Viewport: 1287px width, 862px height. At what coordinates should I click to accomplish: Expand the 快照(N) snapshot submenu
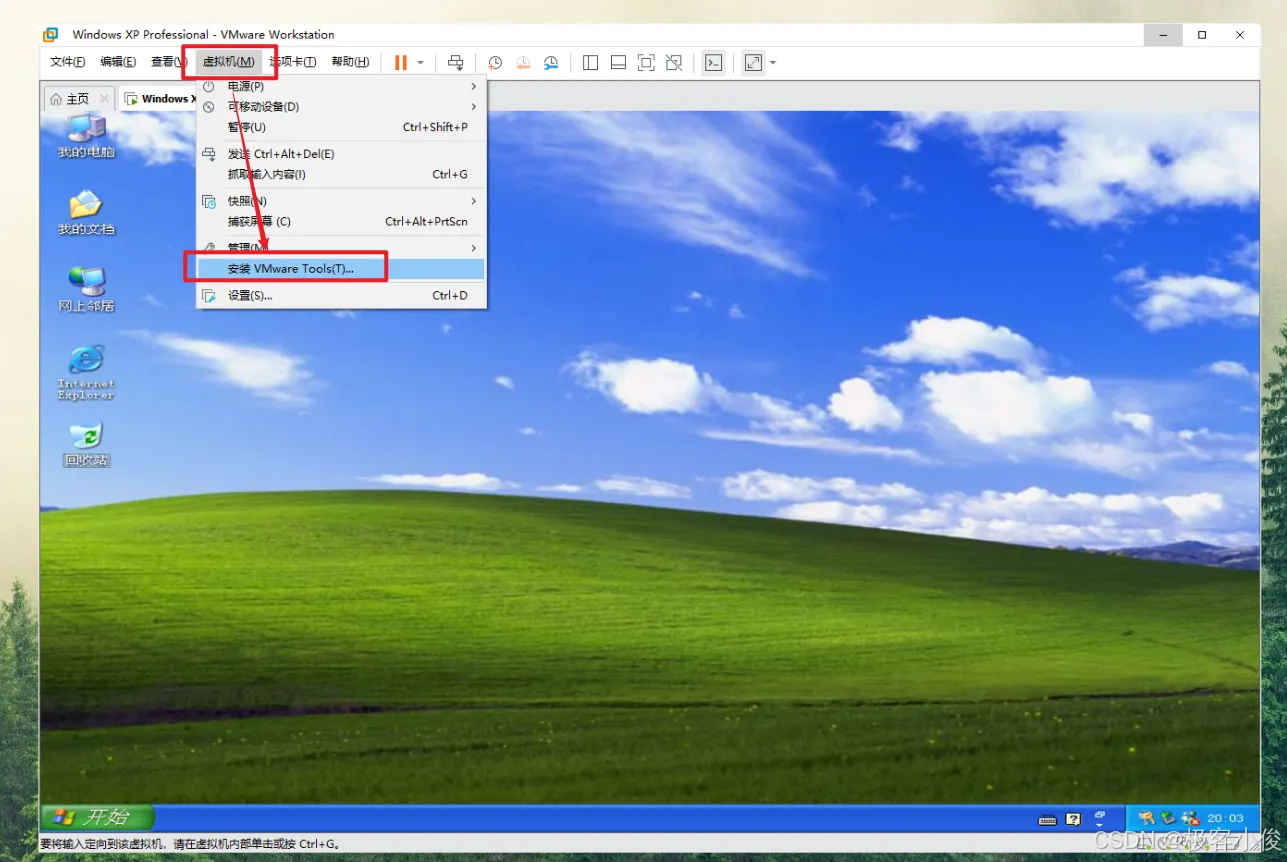point(341,201)
